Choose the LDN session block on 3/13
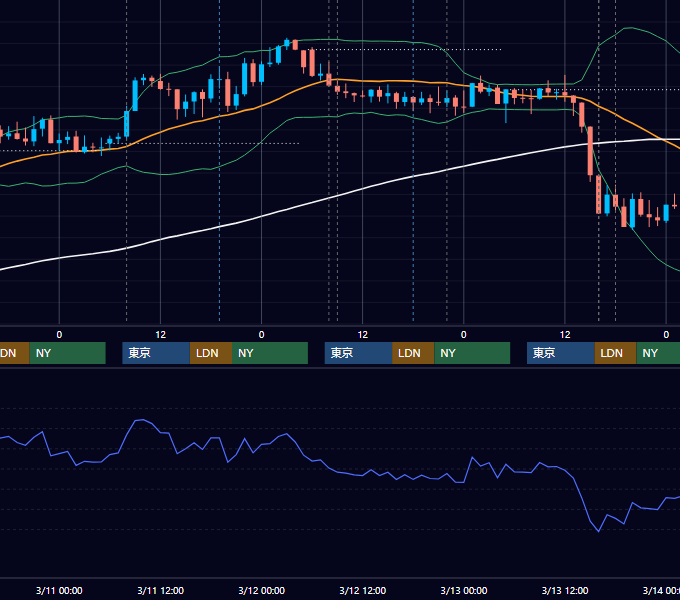The height and width of the screenshot is (600, 680). 615,353
